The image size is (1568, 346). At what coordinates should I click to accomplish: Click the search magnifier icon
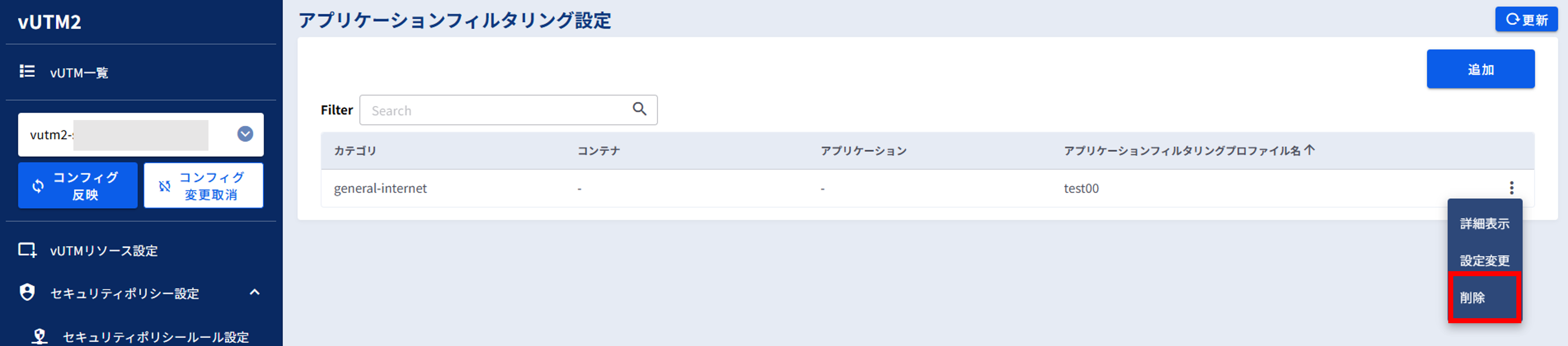[x=639, y=109]
